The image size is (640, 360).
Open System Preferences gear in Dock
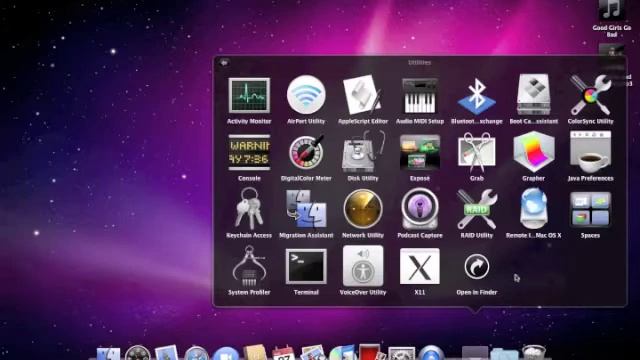401,353
